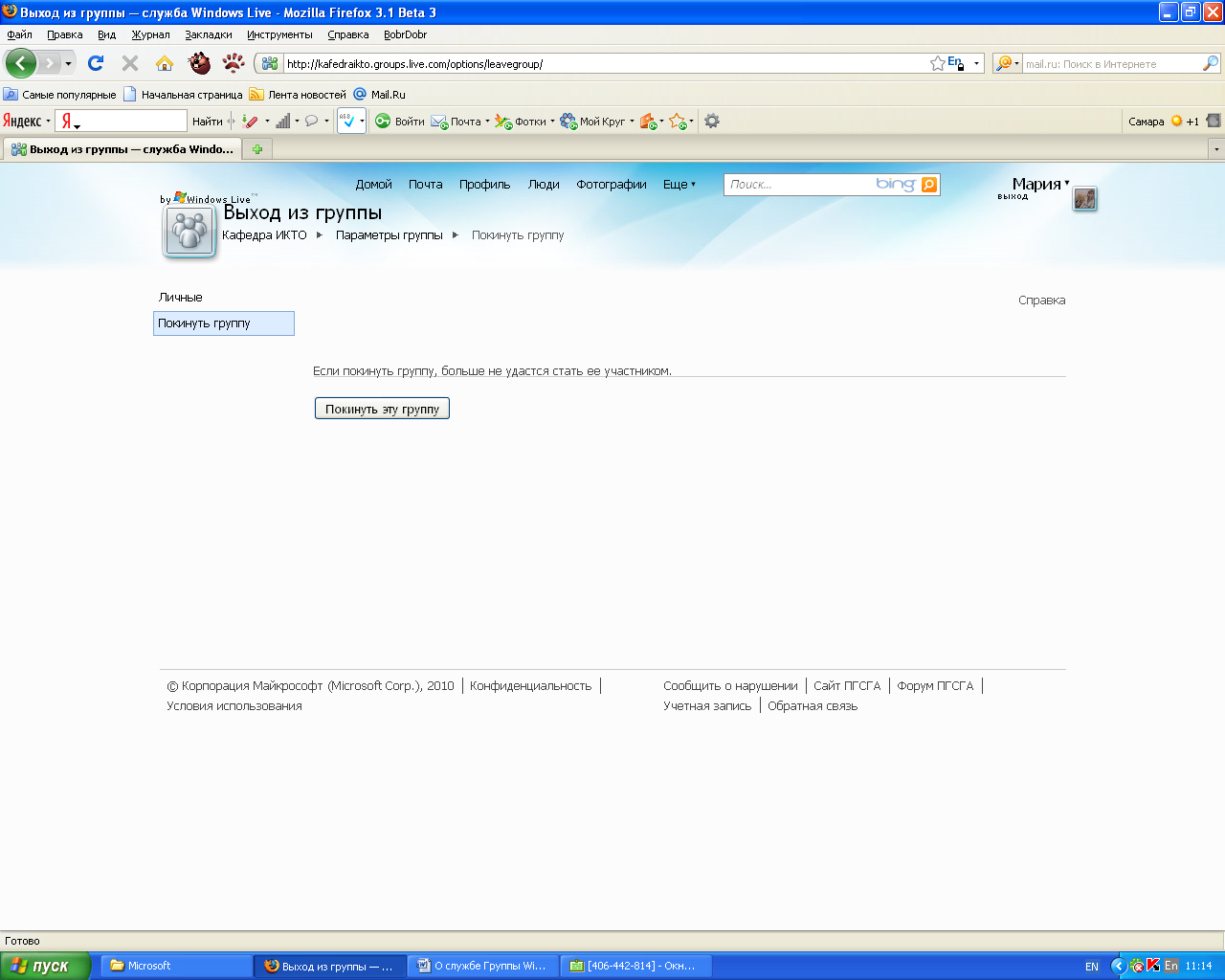The height and width of the screenshot is (980, 1225).
Task: Open the spell check dropdown arrow
Action: [x=362, y=122]
